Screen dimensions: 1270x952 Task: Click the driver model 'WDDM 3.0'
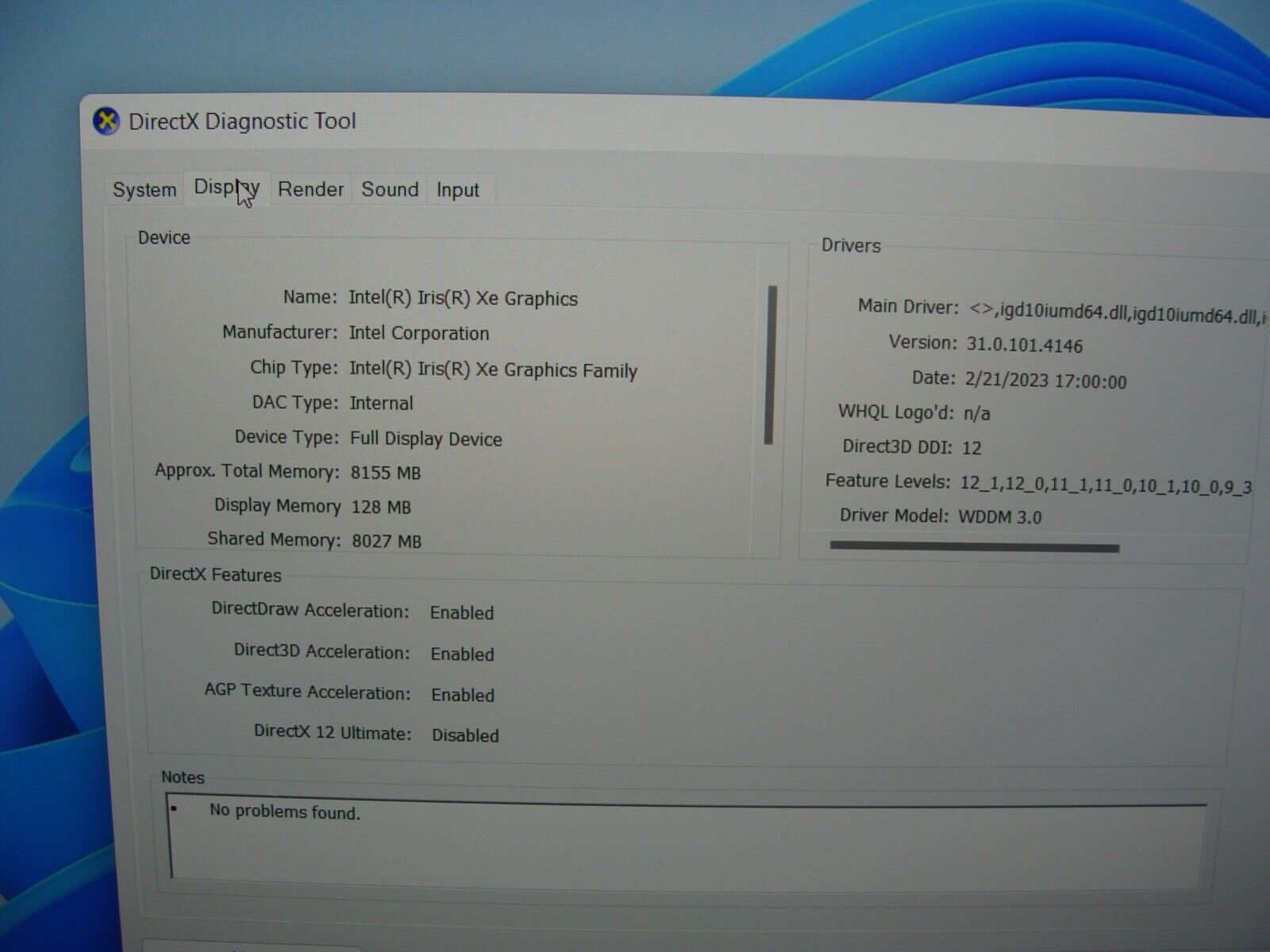pos(1000,517)
